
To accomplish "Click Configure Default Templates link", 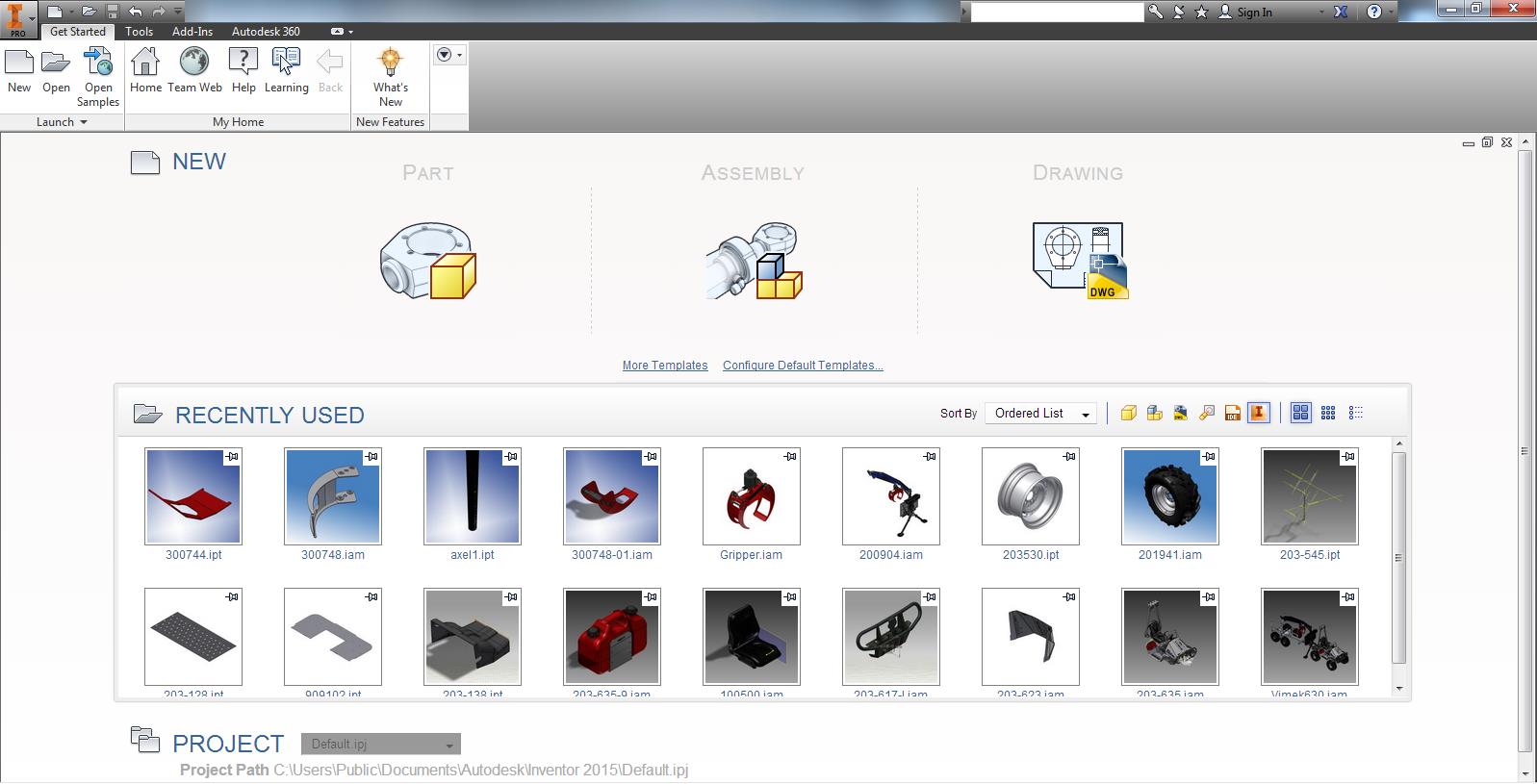I will pos(803,366).
